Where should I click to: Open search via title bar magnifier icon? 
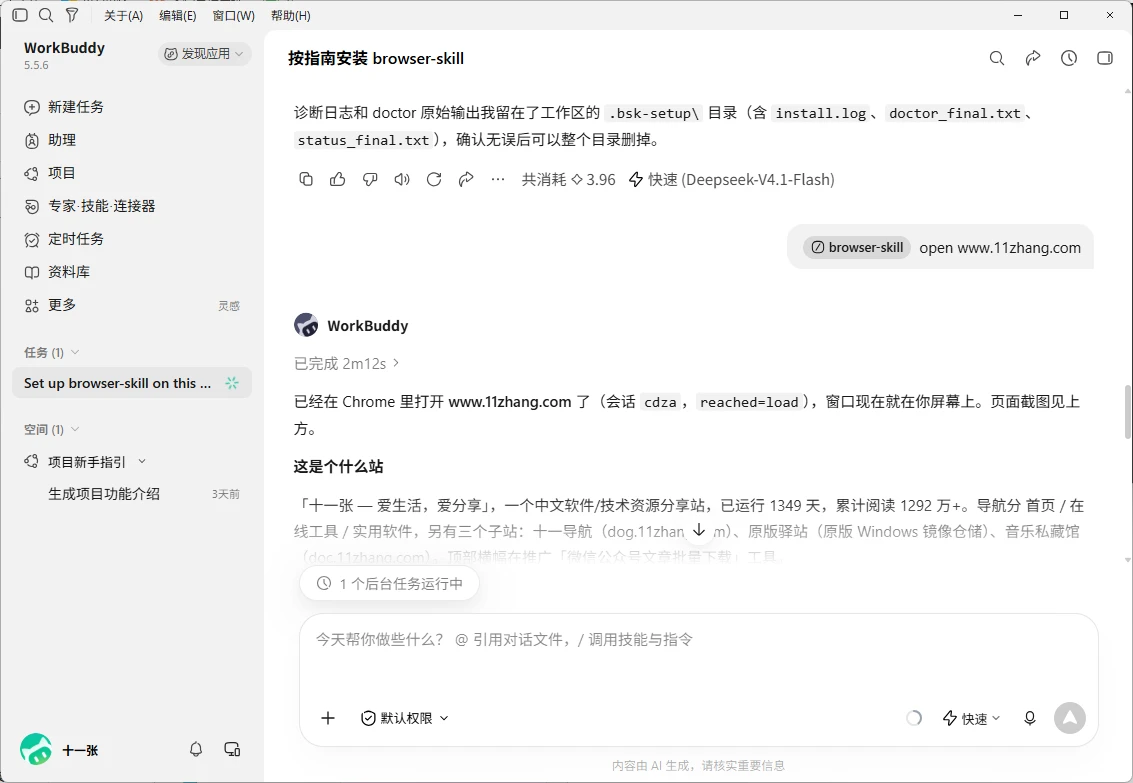click(x=46, y=15)
